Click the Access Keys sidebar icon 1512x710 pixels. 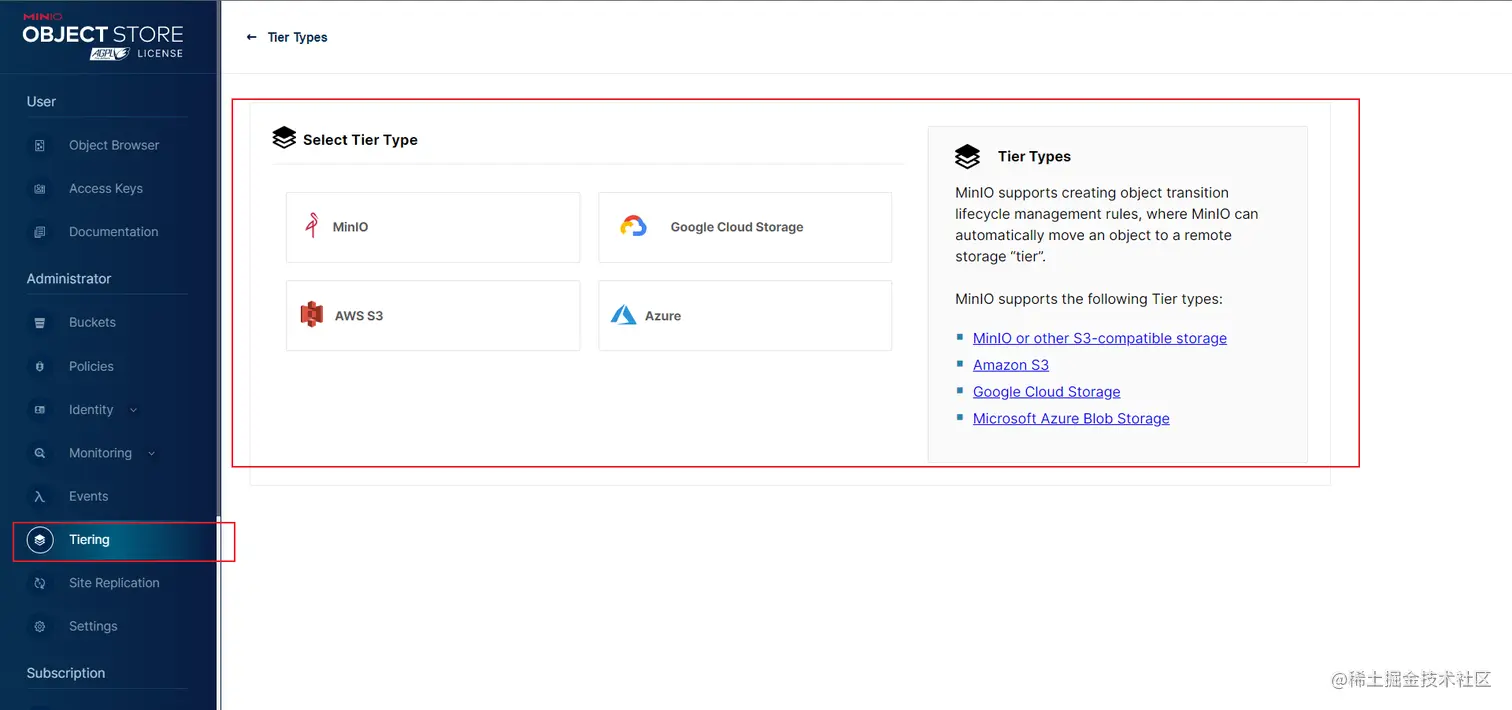coord(40,188)
